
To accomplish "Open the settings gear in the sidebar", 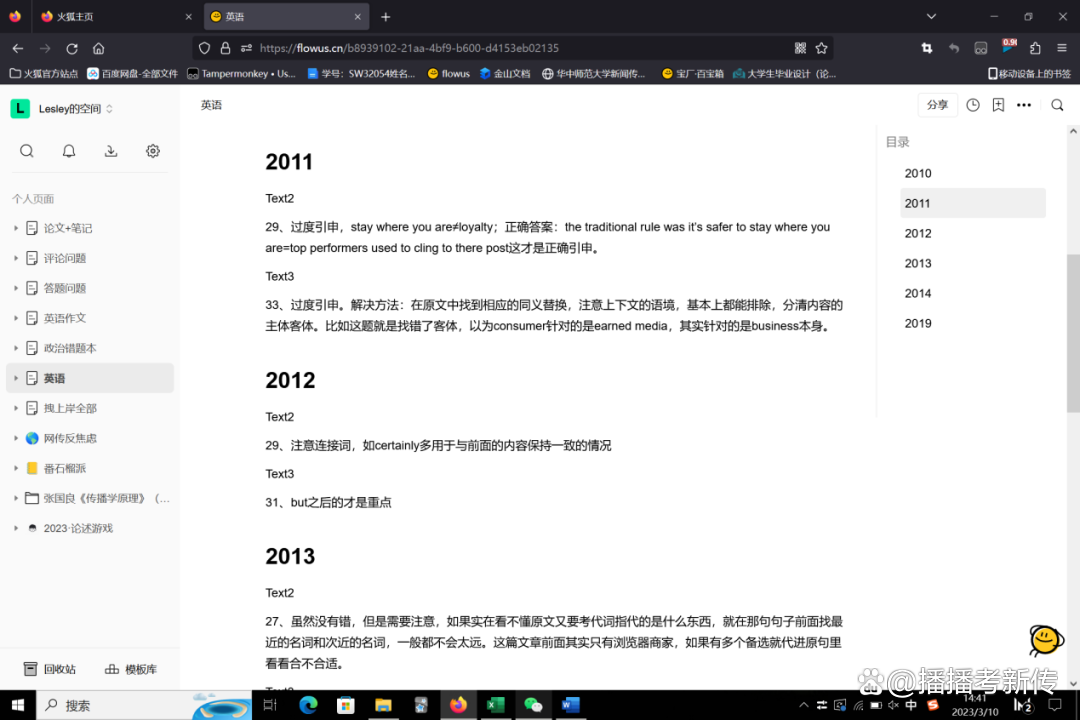I will 153,151.
